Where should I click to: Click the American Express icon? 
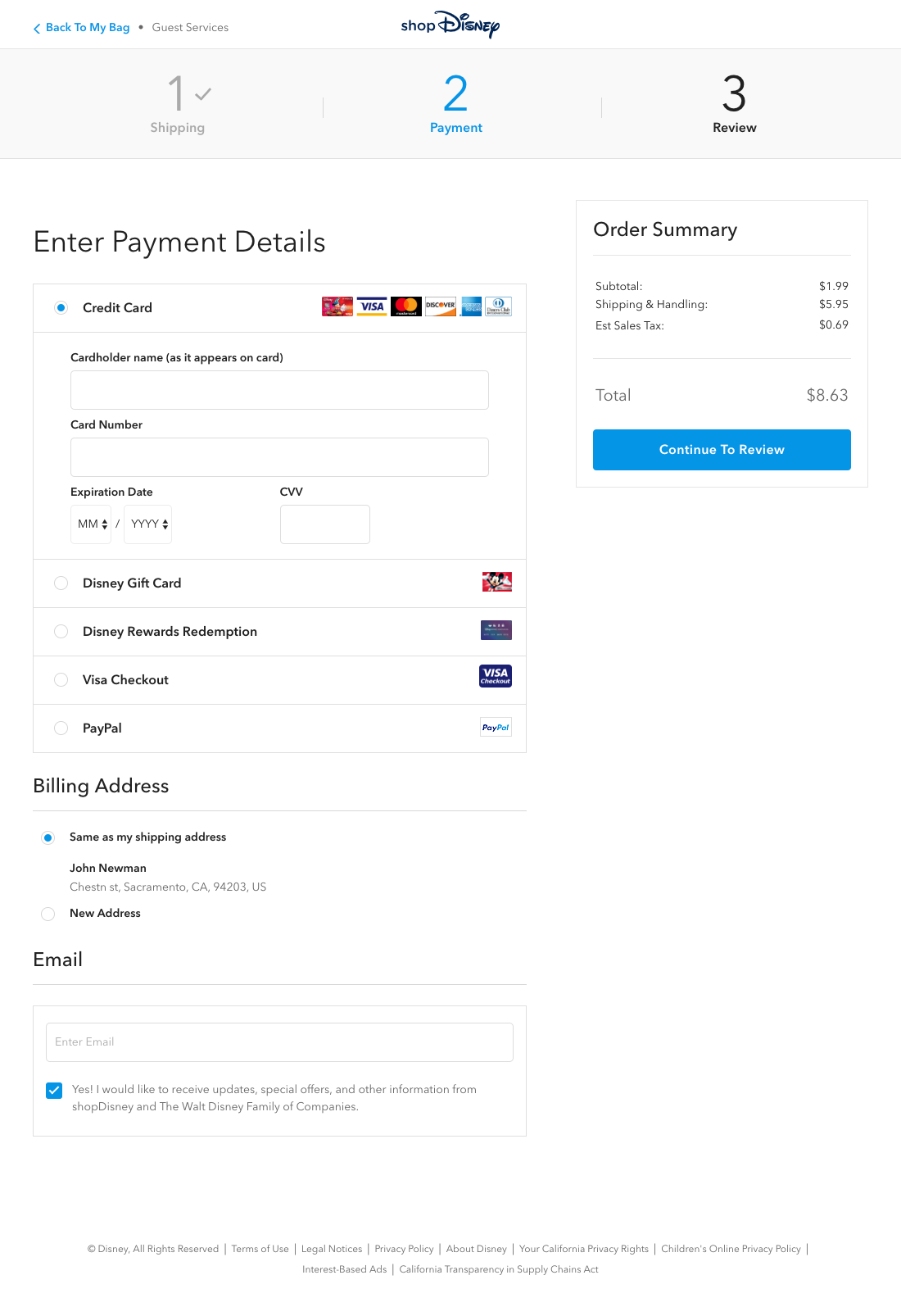[x=471, y=306]
